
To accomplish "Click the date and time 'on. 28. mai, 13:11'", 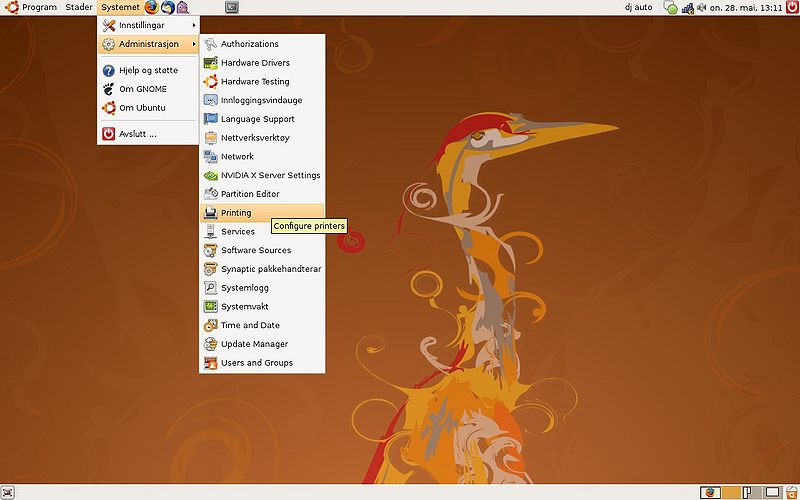I will pos(746,8).
